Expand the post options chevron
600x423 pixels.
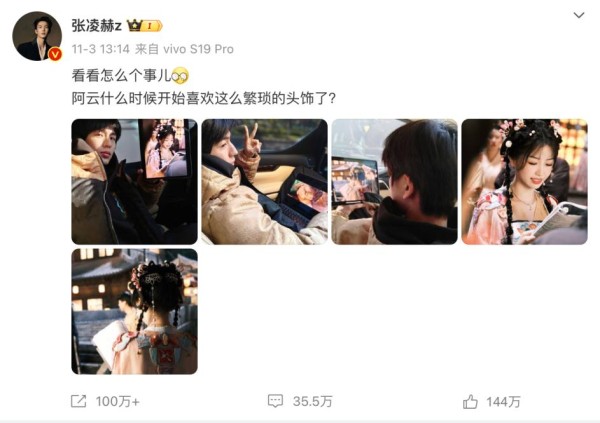579,15
